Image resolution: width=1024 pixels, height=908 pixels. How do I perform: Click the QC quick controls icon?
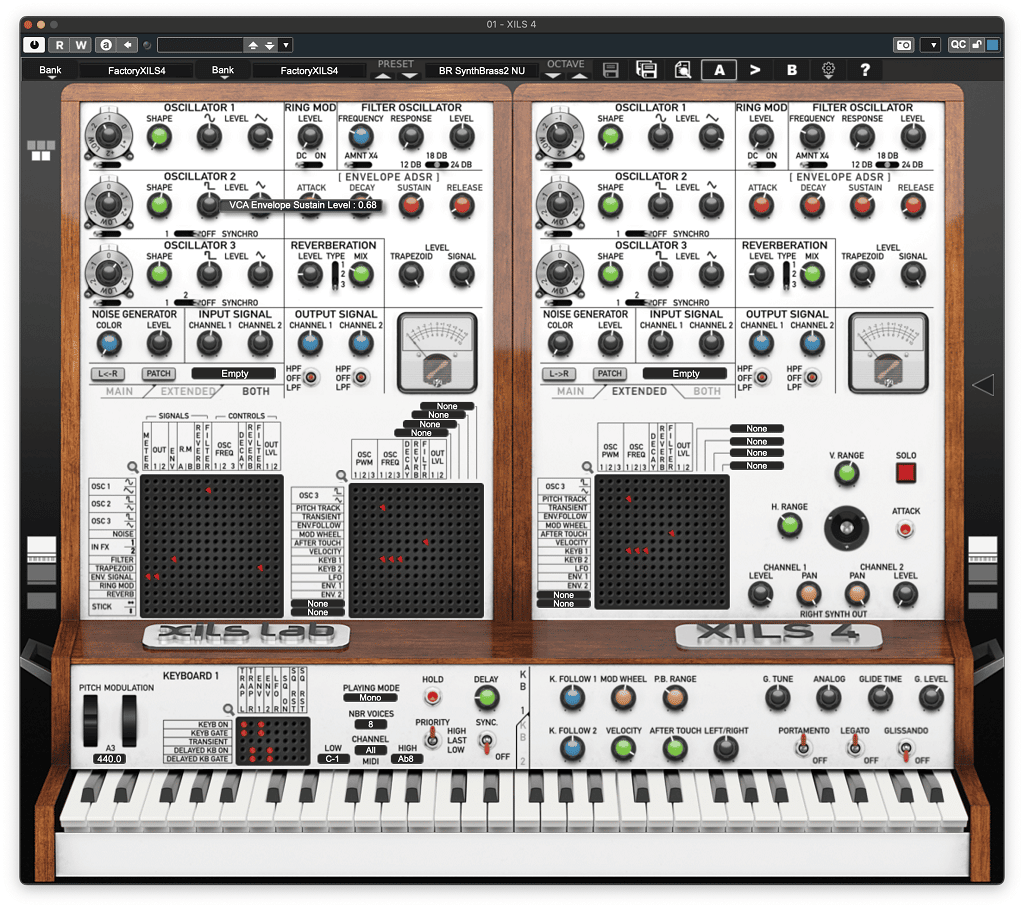pos(958,44)
